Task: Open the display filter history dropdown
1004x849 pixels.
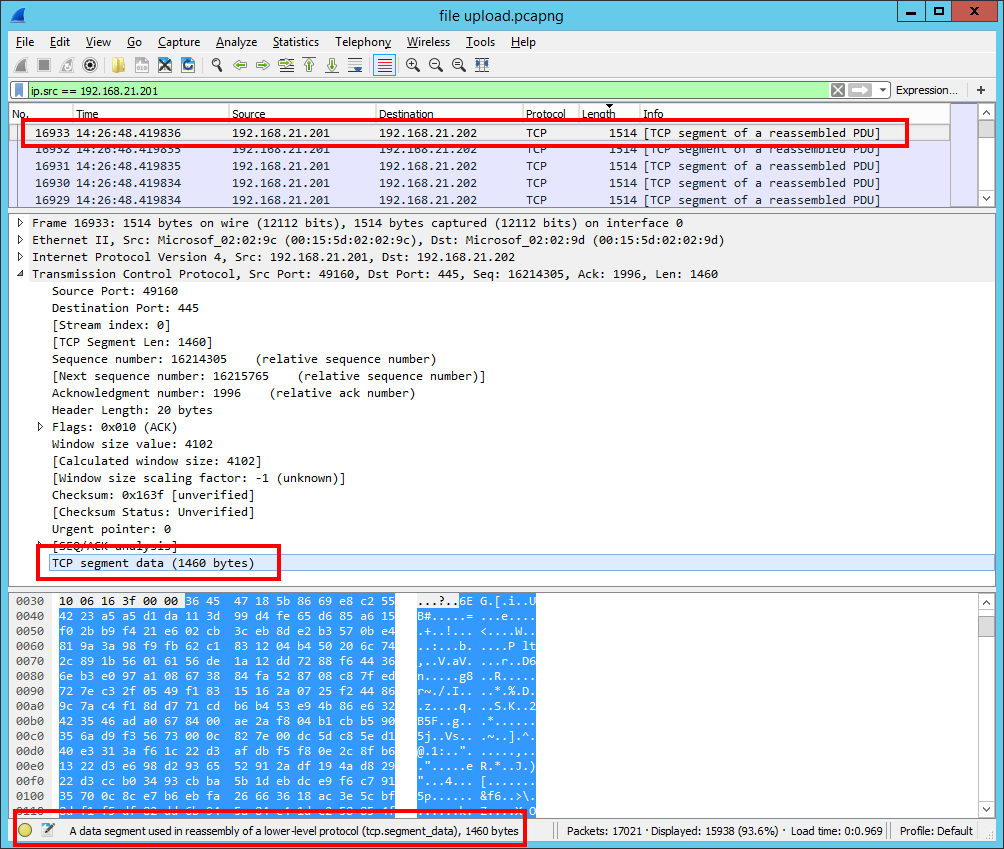Action: (883, 90)
